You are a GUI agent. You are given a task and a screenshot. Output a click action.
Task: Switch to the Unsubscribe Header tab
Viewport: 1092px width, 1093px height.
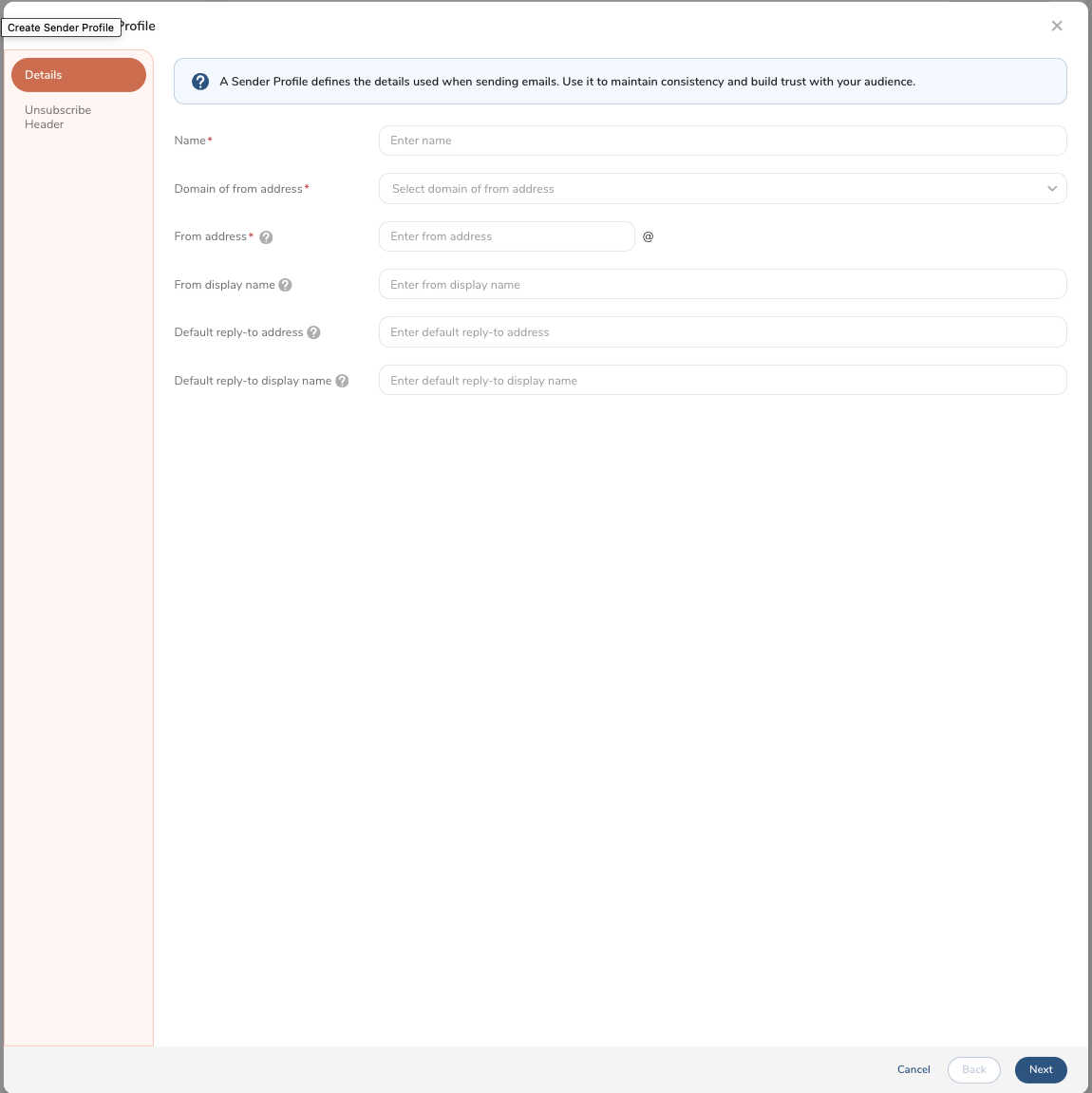pyautogui.click(x=58, y=117)
